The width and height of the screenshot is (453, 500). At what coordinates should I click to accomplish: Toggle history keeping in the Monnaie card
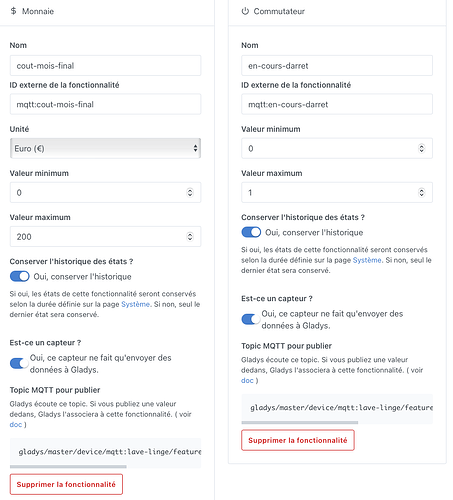point(20,276)
